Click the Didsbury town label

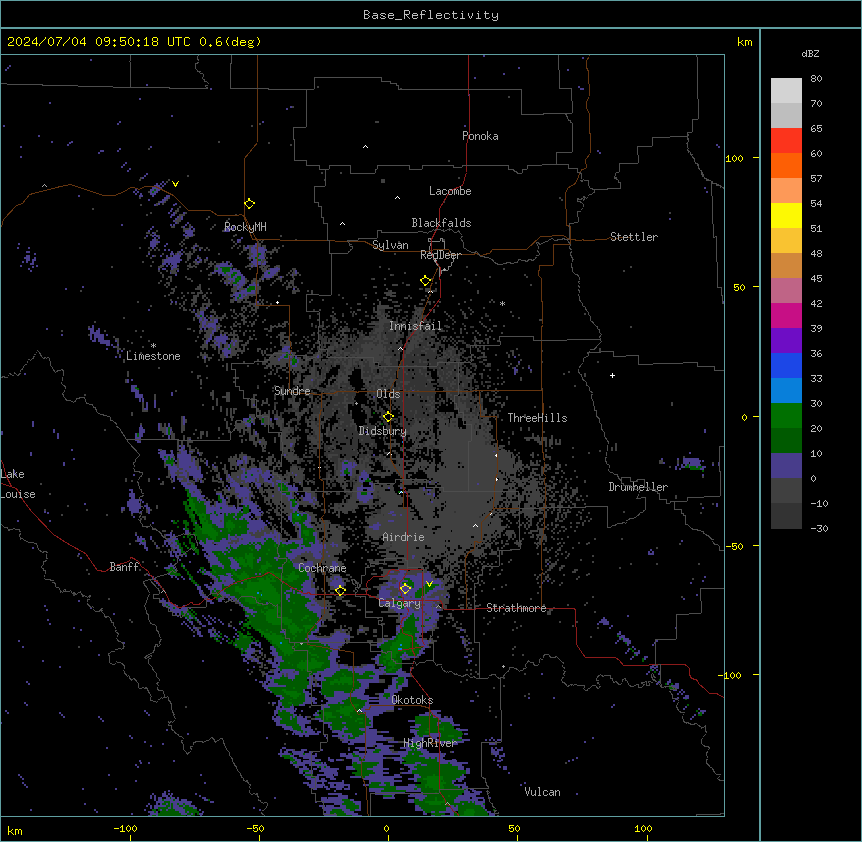[x=383, y=431]
